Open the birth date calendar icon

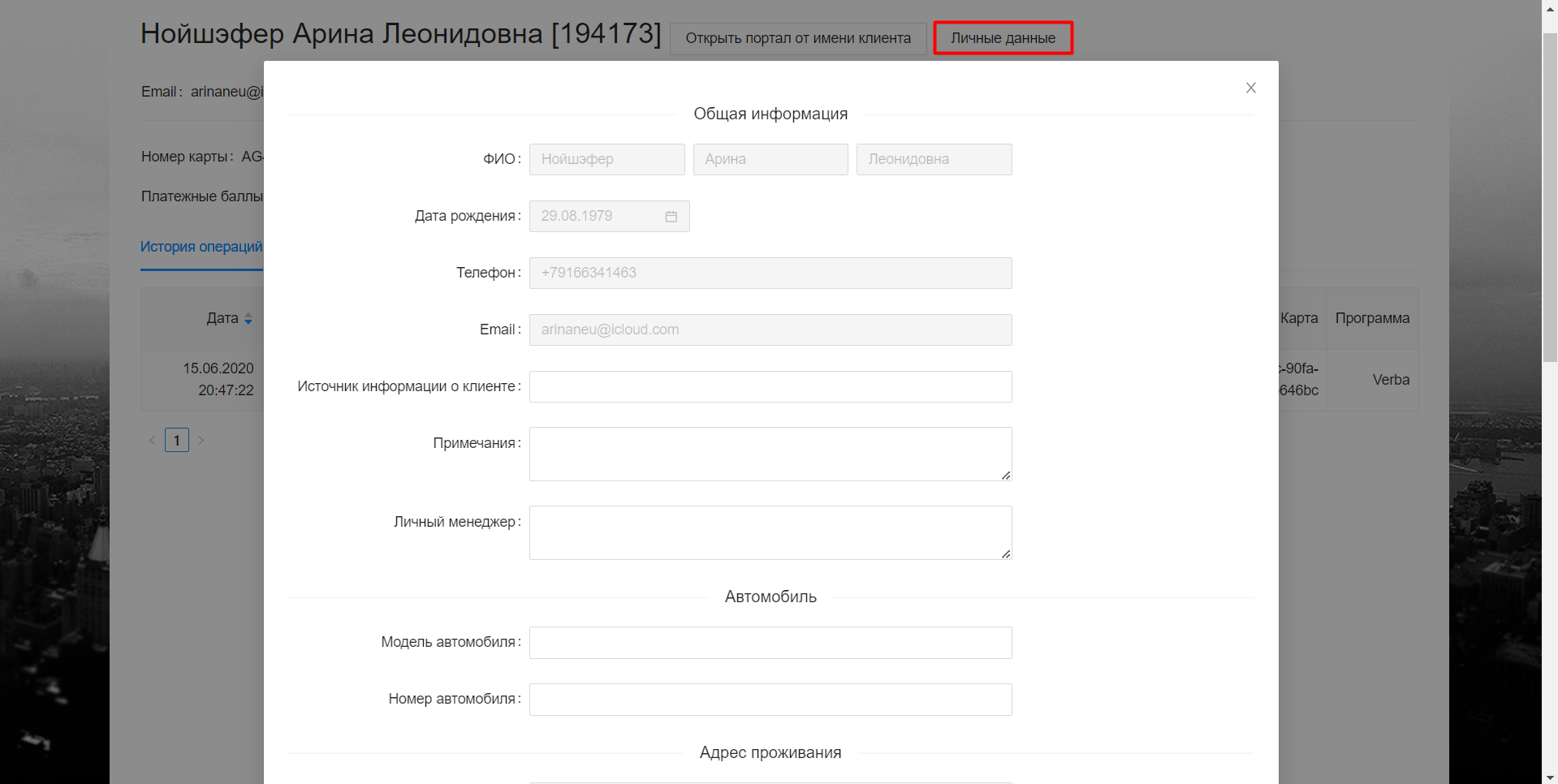tap(671, 217)
